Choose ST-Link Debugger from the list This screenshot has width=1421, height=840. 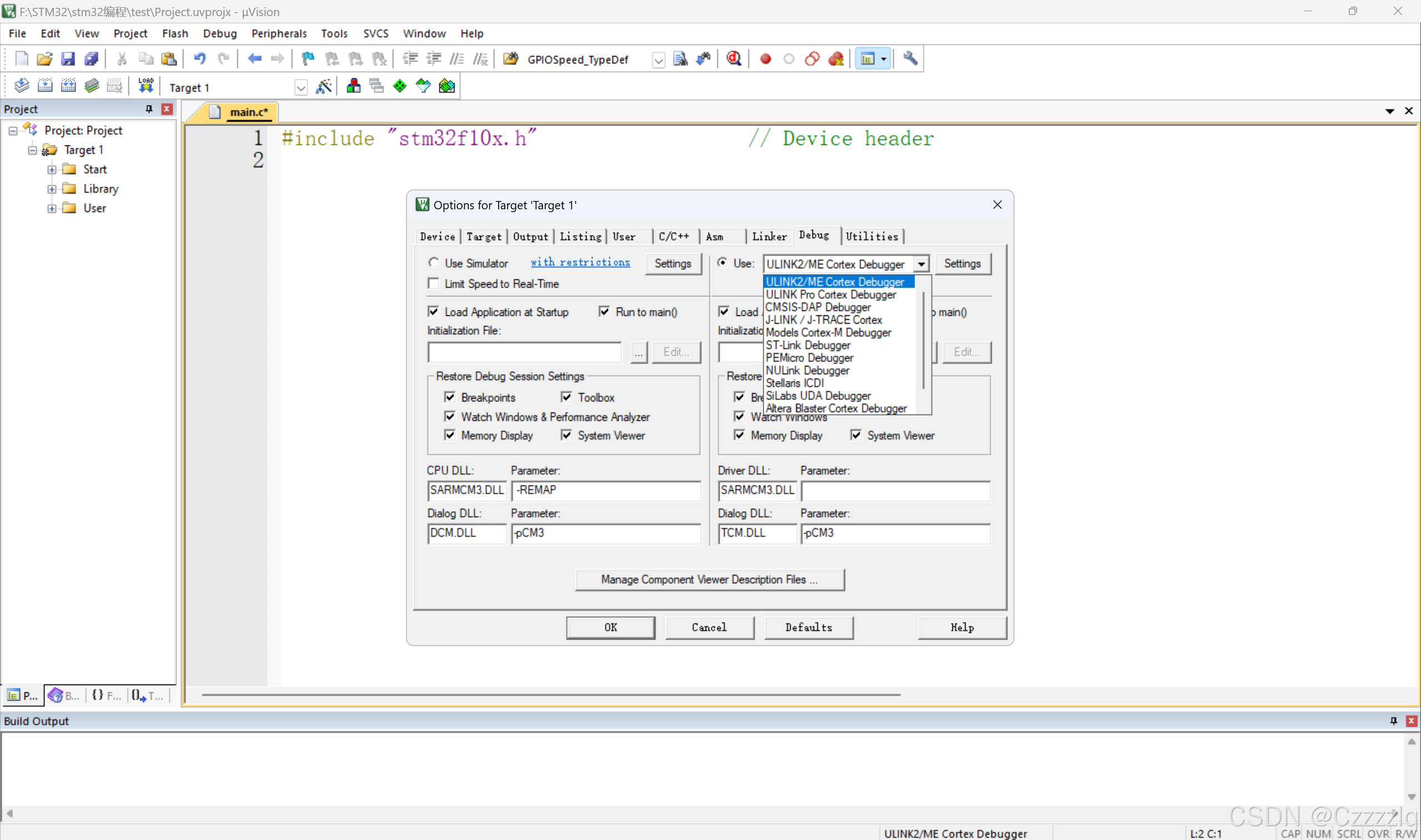[x=807, y=345]
